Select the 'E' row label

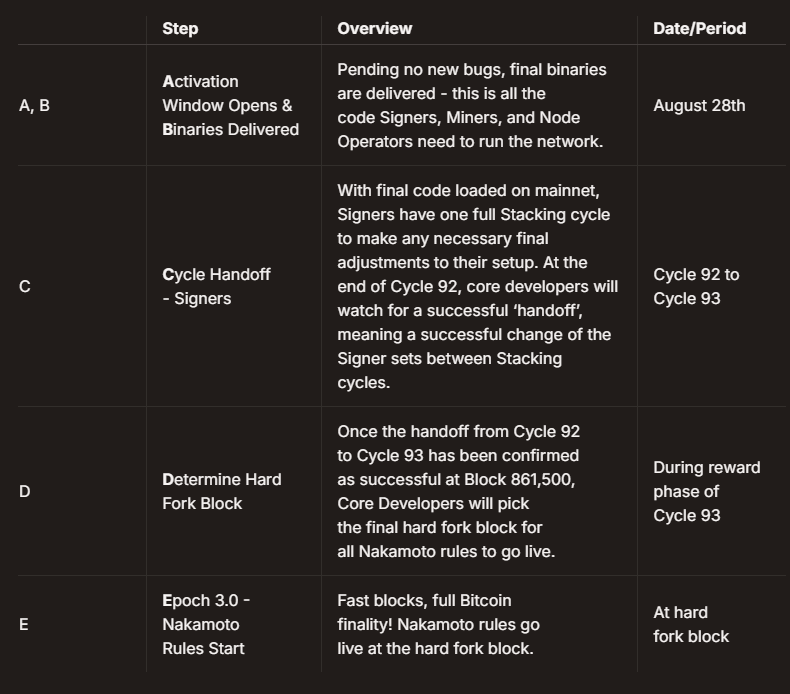click(24, 625)
